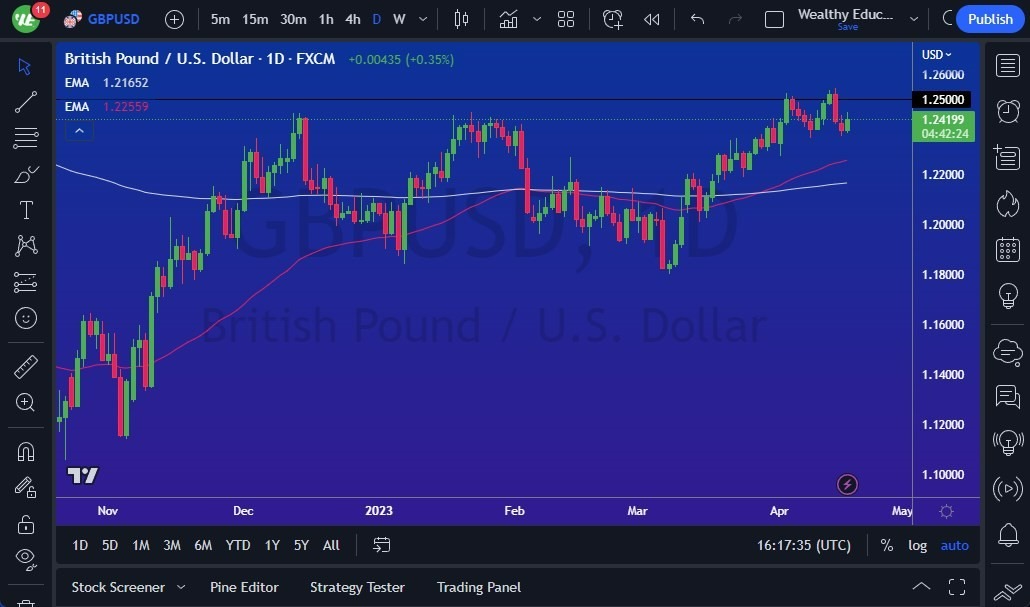
Task: Toggle logarithmic price scale
Action: [917, 545]
